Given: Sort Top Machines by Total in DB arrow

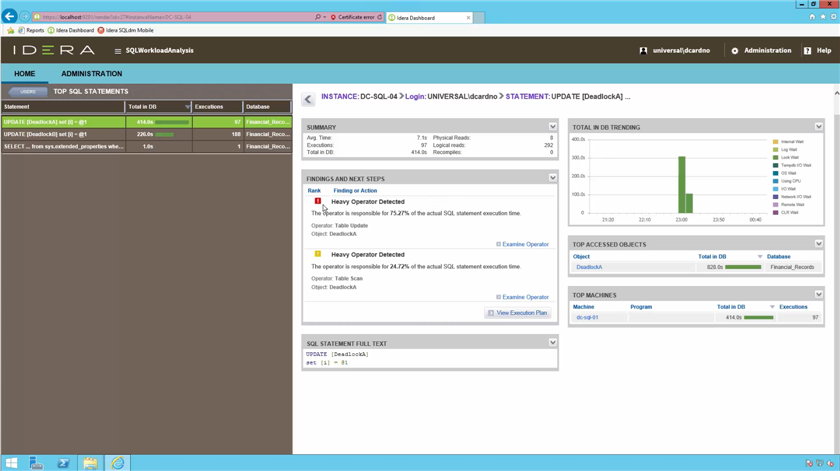Looking at the screenshot, I should [772, 307].
